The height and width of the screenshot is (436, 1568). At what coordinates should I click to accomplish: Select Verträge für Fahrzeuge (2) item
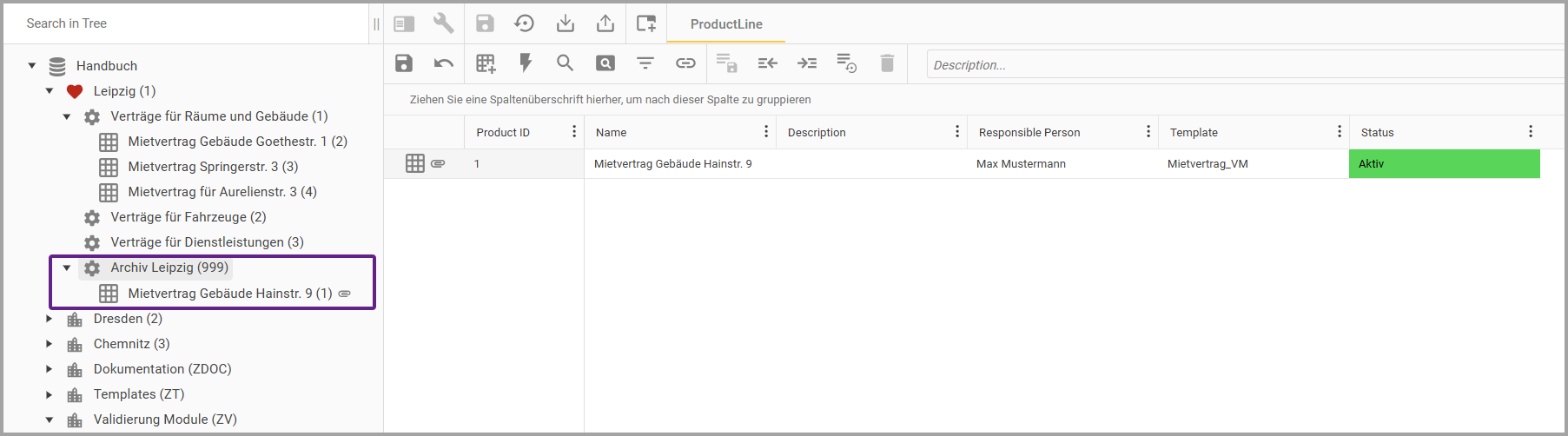pos(188,217)
